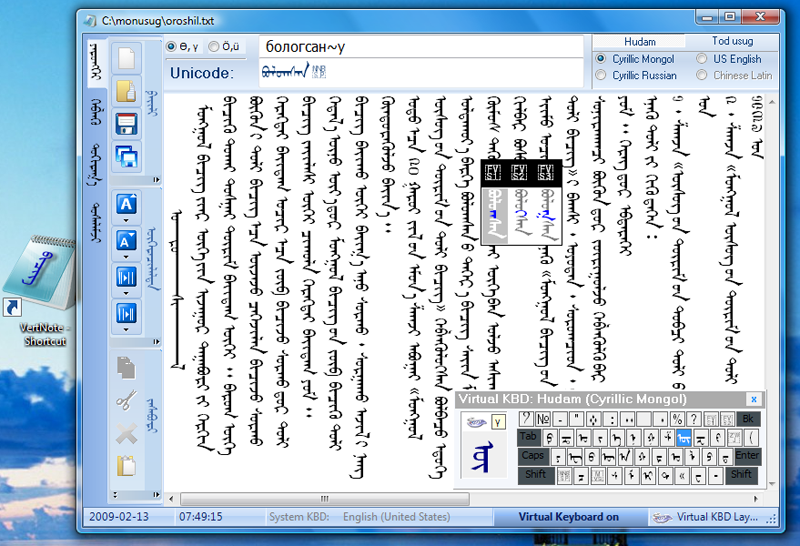Open dropdown arrow under lower column spacing icon

point(127,330)
